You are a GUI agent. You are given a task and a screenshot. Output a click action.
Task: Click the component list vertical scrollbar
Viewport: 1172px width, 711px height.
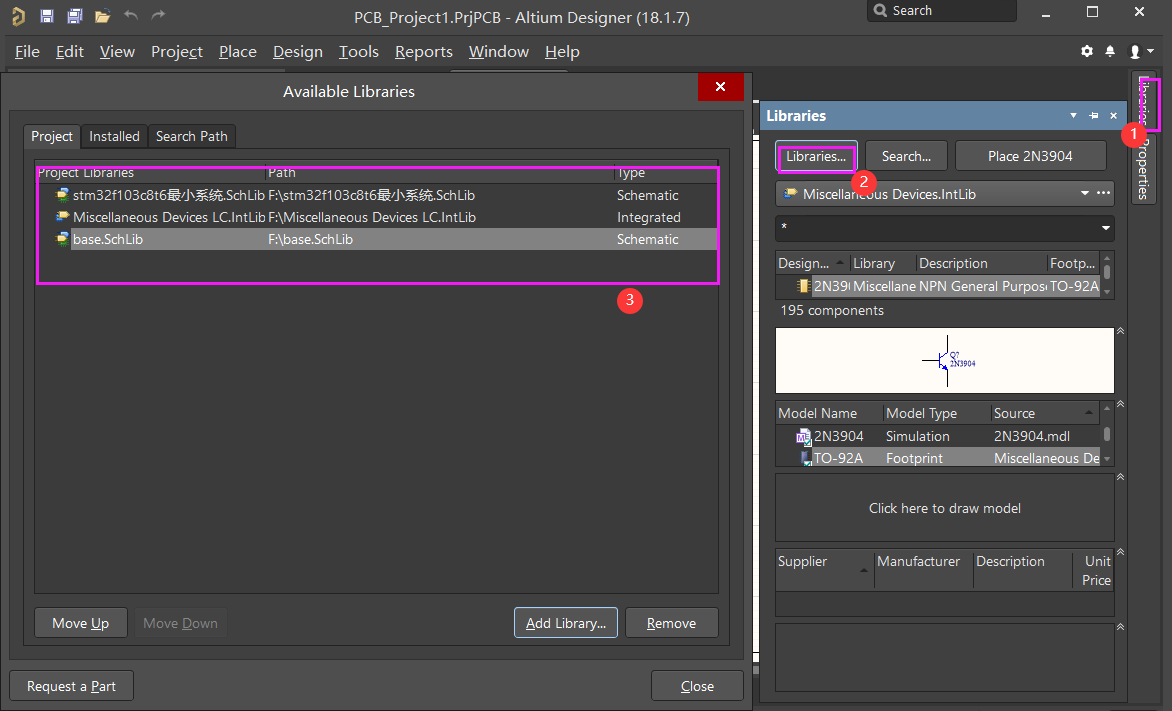click(x=1107, y=275)
